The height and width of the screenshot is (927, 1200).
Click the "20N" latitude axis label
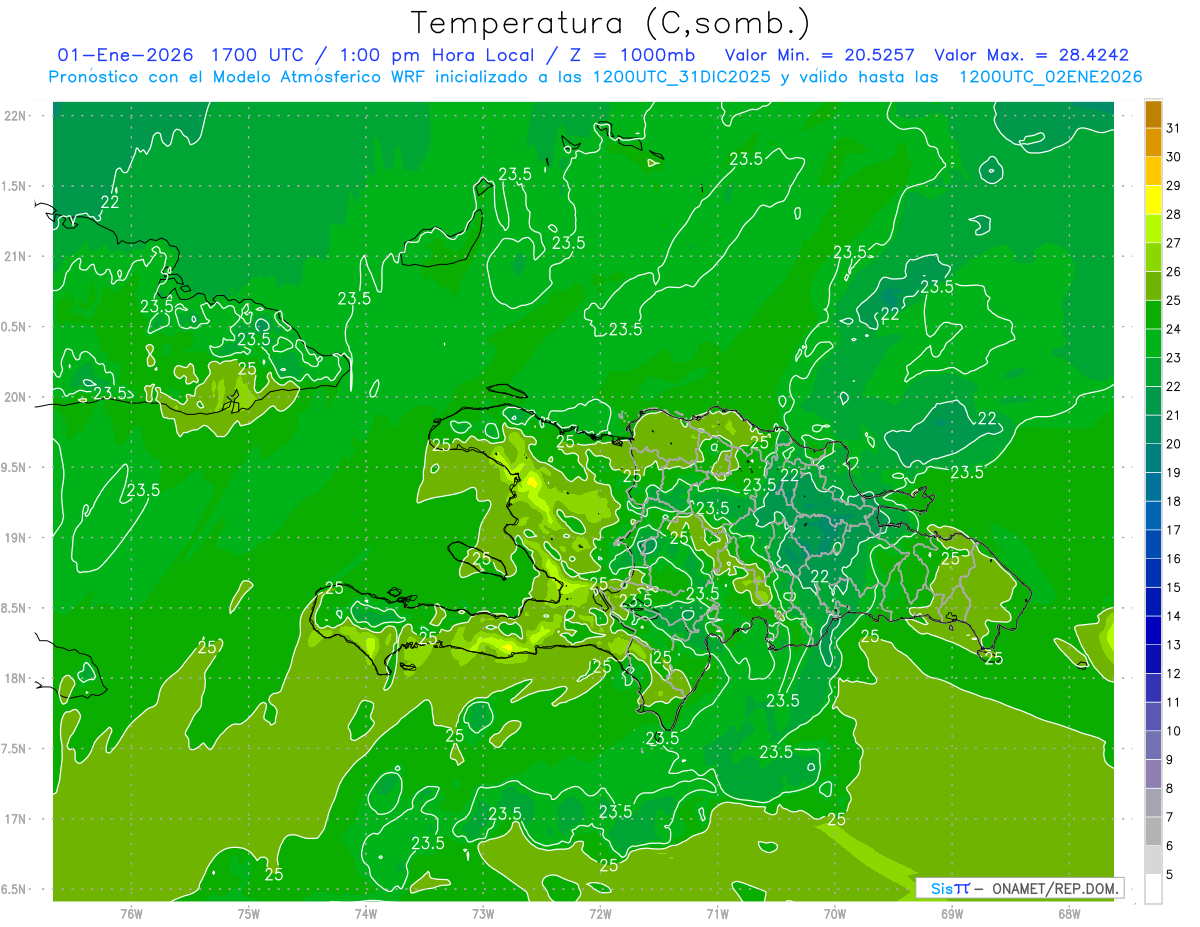(x=16, y=397)
